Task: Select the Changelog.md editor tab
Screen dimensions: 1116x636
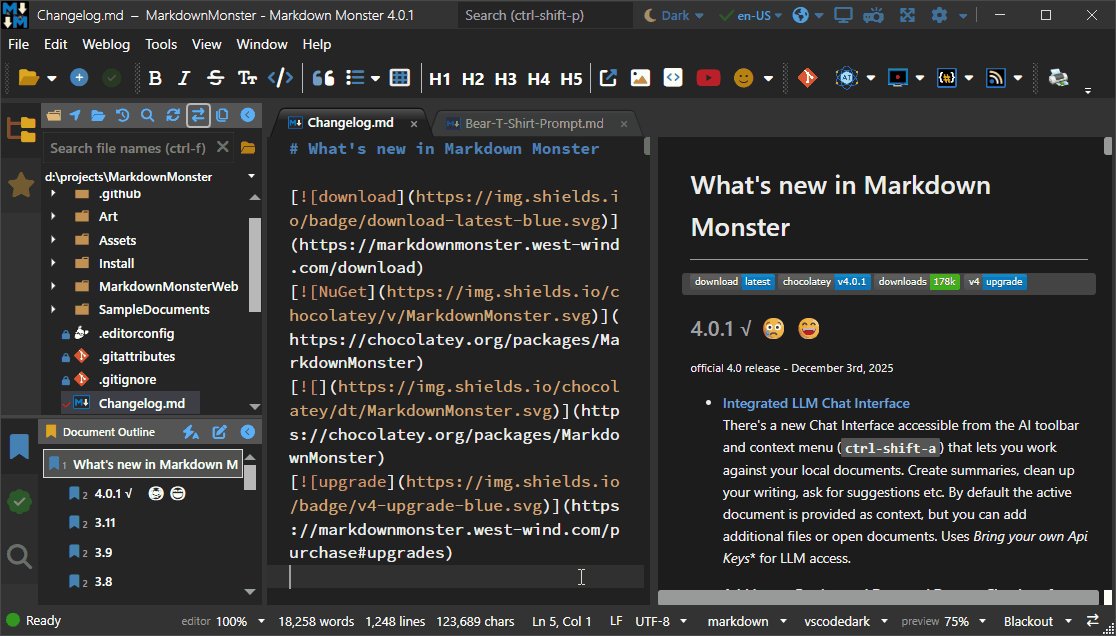Action: pos(350,123)
